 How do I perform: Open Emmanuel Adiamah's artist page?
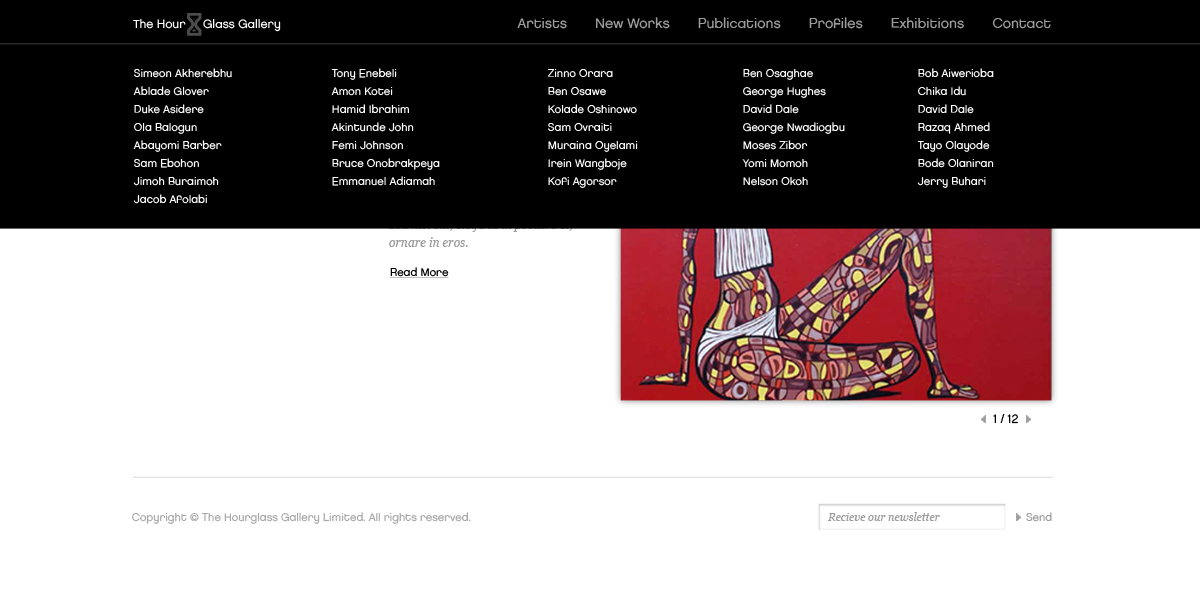(384, 181)
